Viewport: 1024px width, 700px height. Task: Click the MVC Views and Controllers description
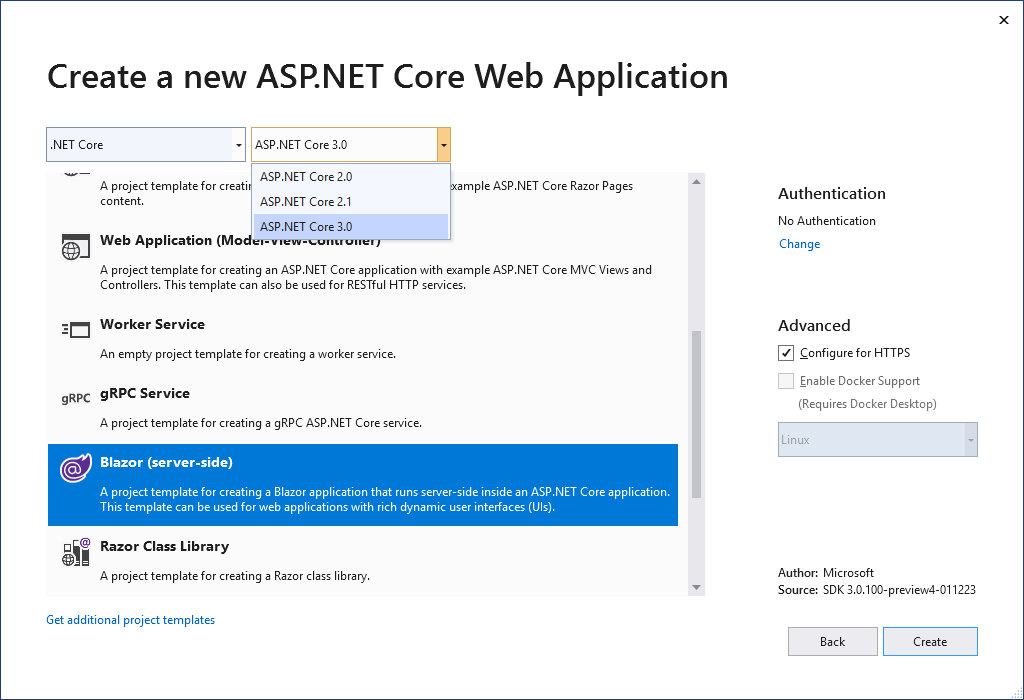click(376, 278)
